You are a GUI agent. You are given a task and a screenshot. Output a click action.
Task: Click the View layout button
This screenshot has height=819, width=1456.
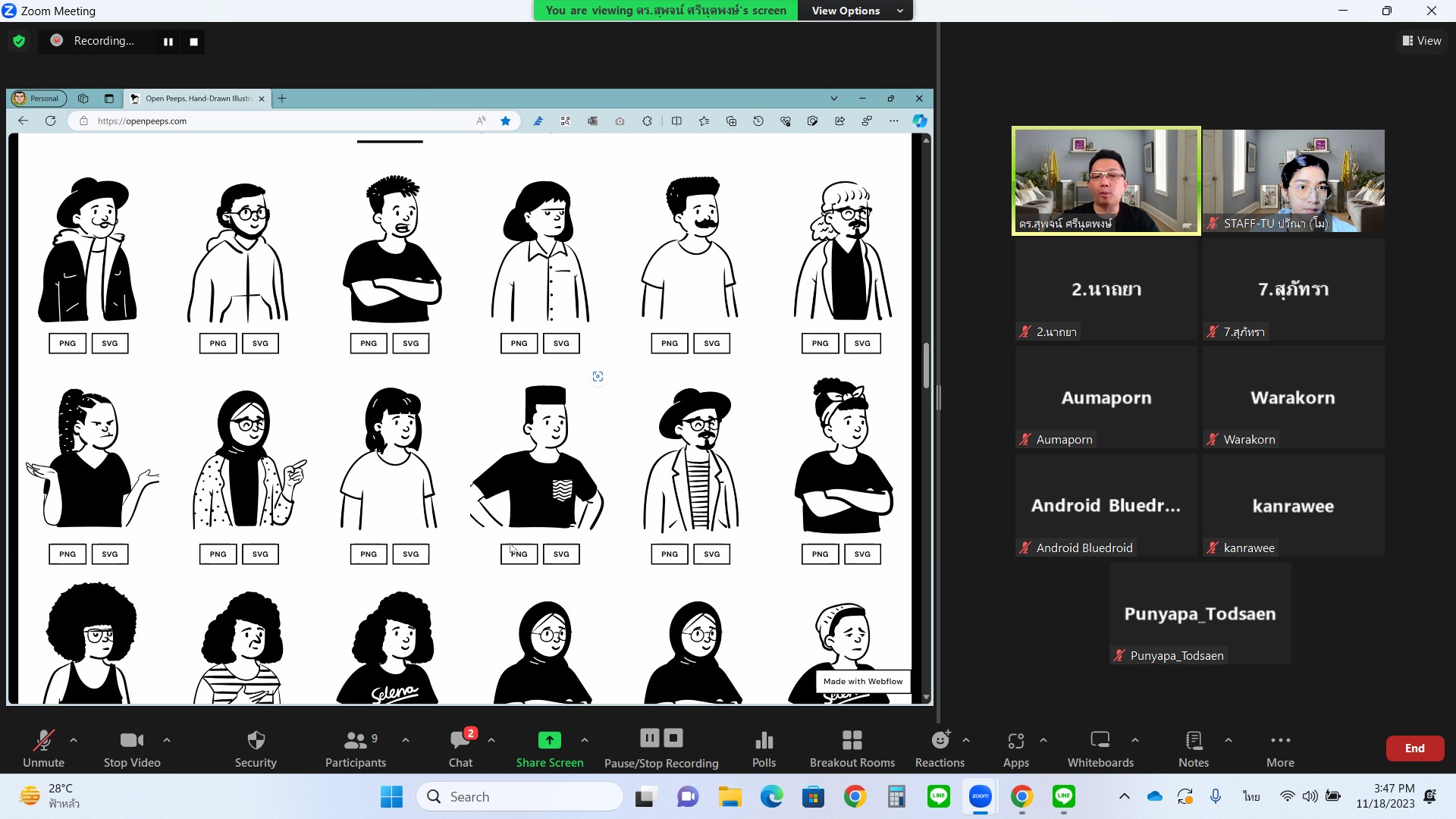coord(1422,41)
